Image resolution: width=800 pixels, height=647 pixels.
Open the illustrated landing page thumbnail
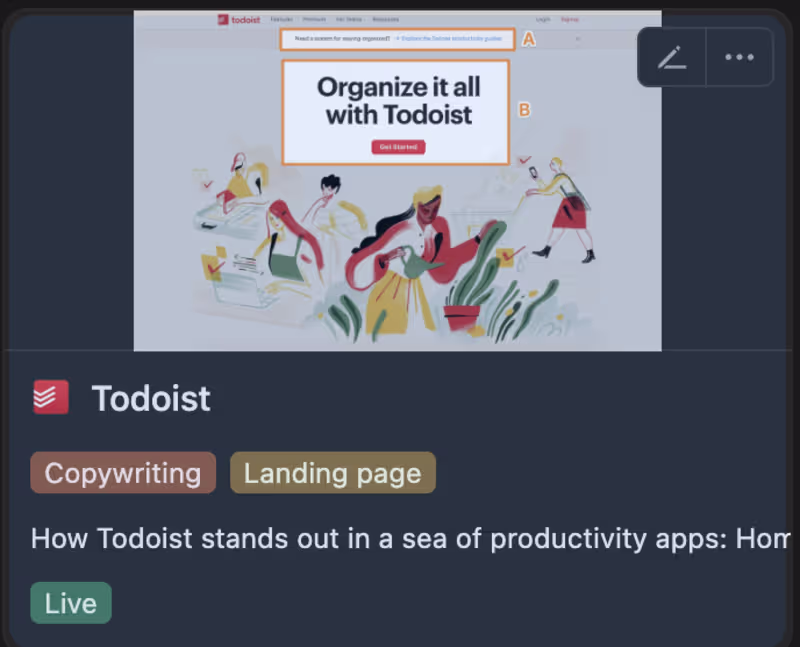(397, 181)
